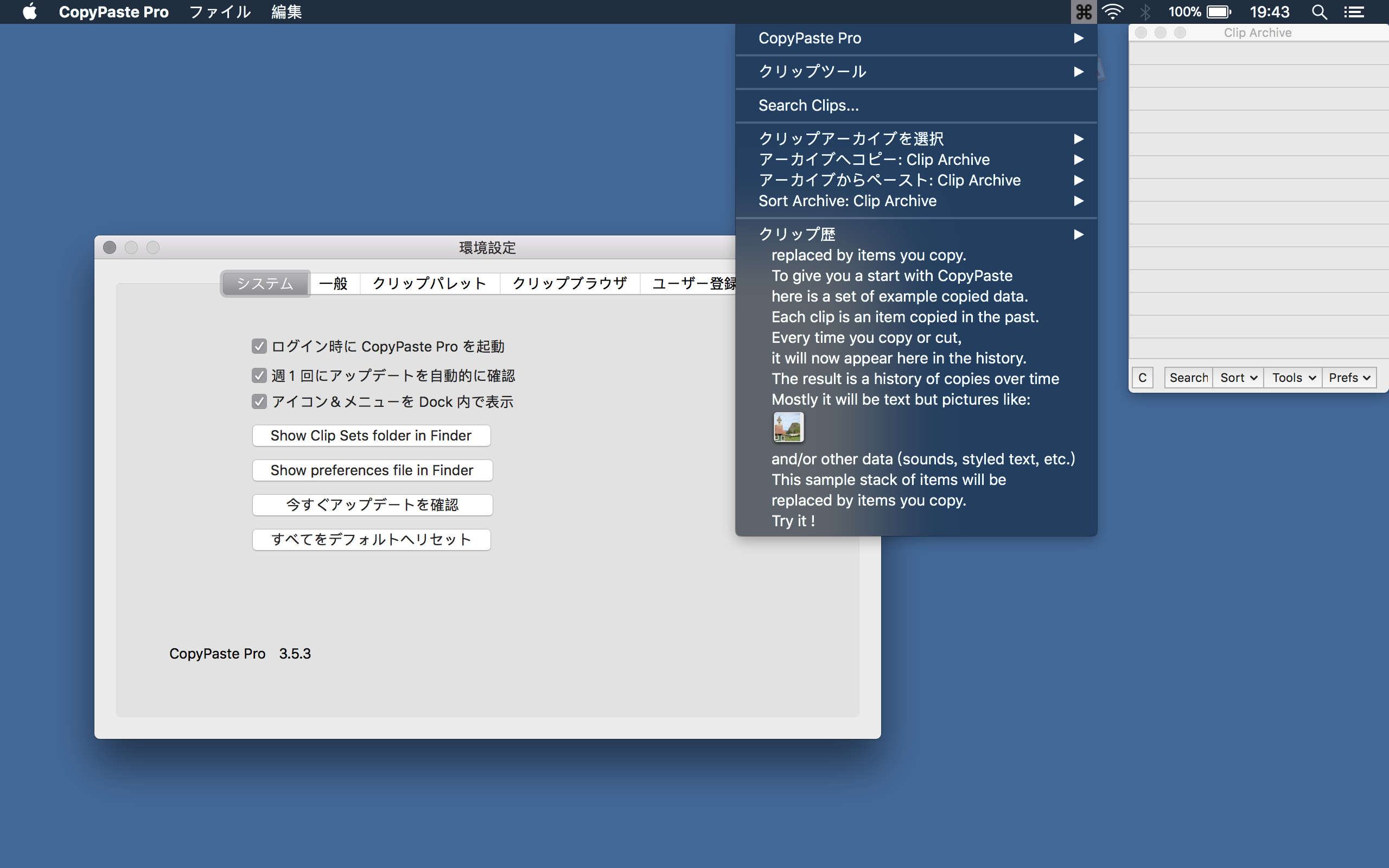Open Notification Center list icon
Image resolution: width=1389 pixels, height=868 pixels.
point(1354,11)
